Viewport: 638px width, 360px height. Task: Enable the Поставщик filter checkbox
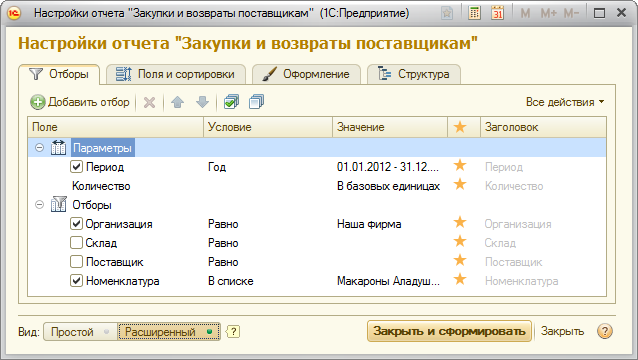[x=76, y=262]
